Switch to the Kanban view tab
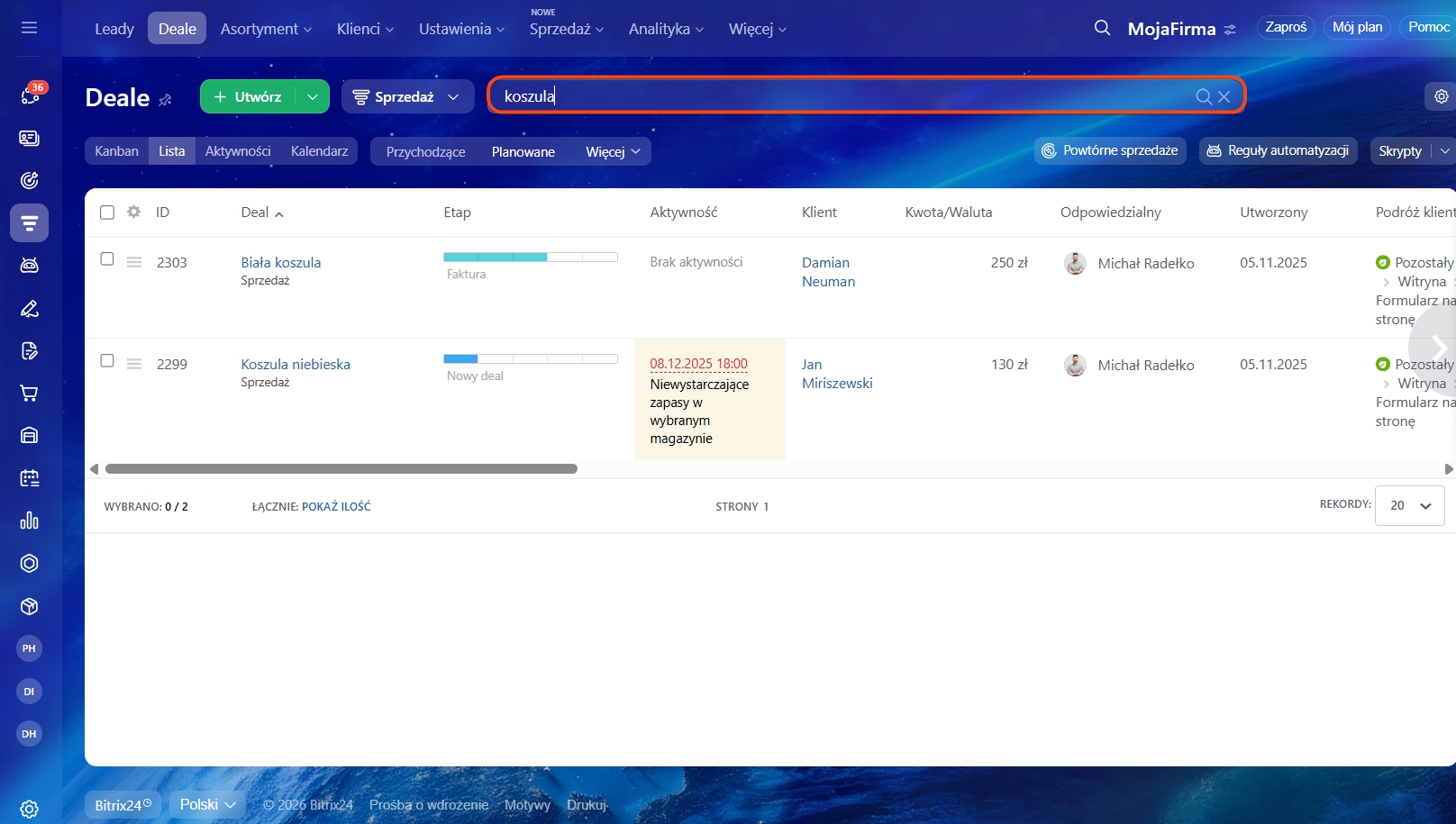Screen dimensions: 1456x824 [x=116, y=151]
